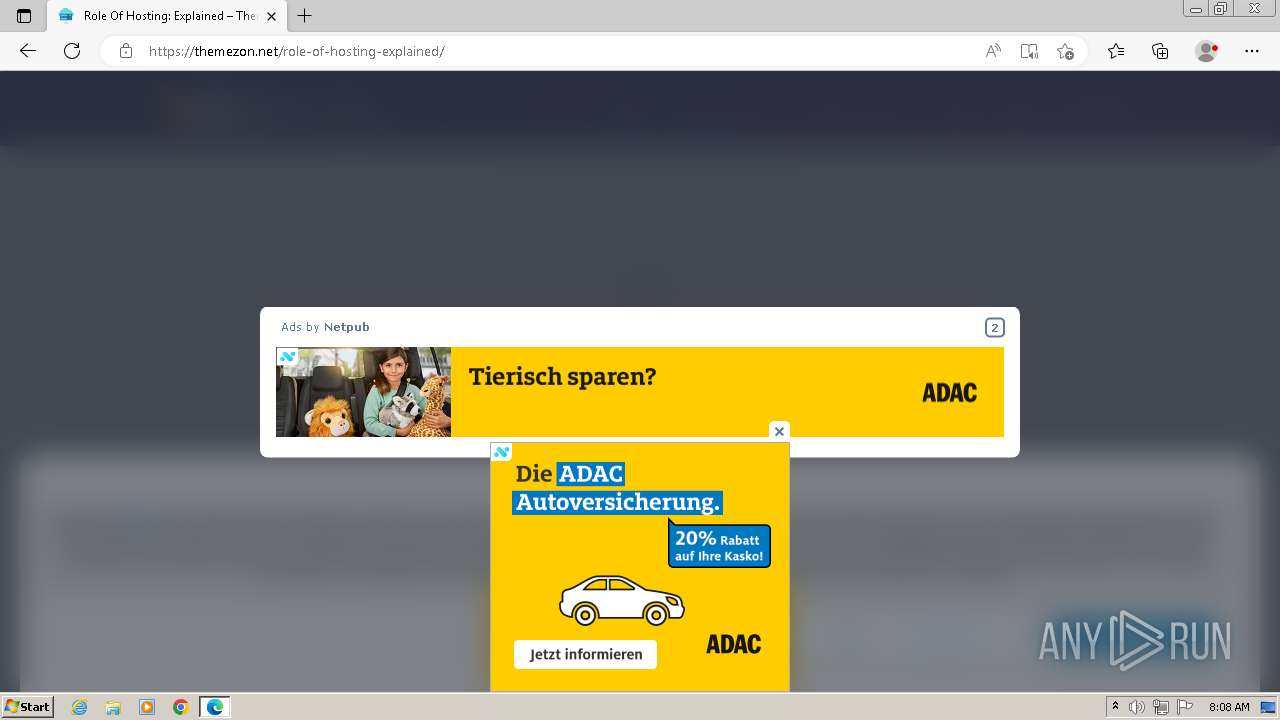The image size is (1280, 720).
Task: Click ADAC logo in square ad
Action: point(733,644)
